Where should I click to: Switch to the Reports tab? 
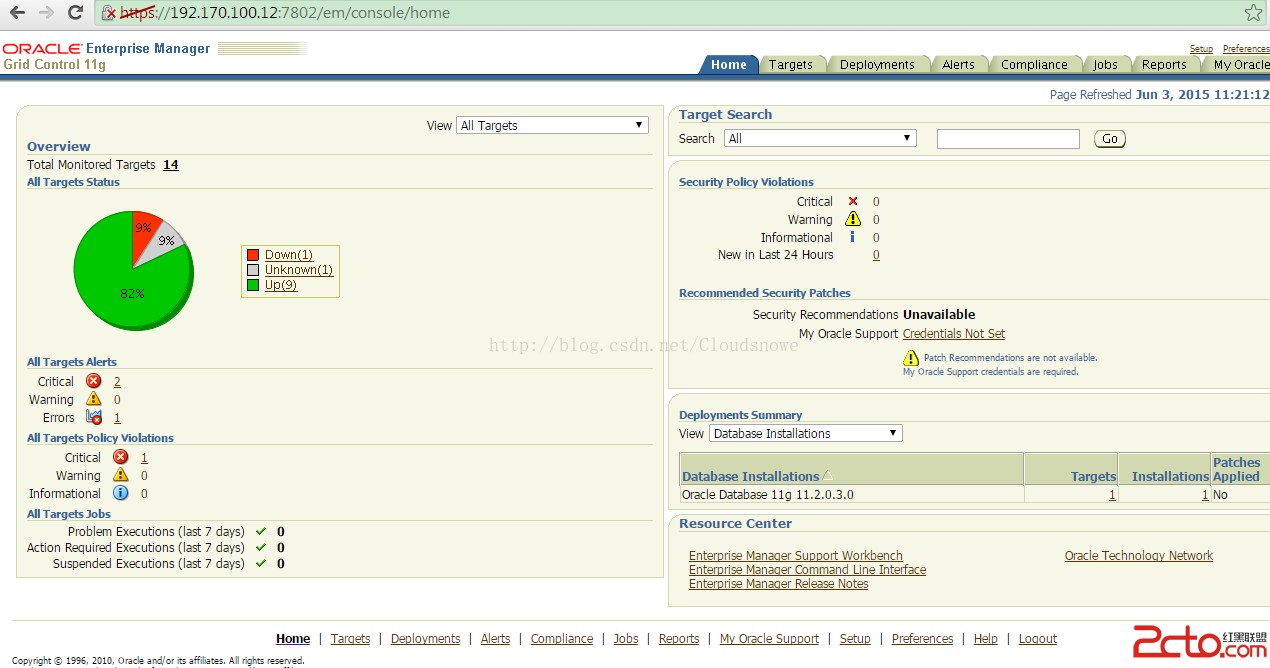tap(1164, 64)
